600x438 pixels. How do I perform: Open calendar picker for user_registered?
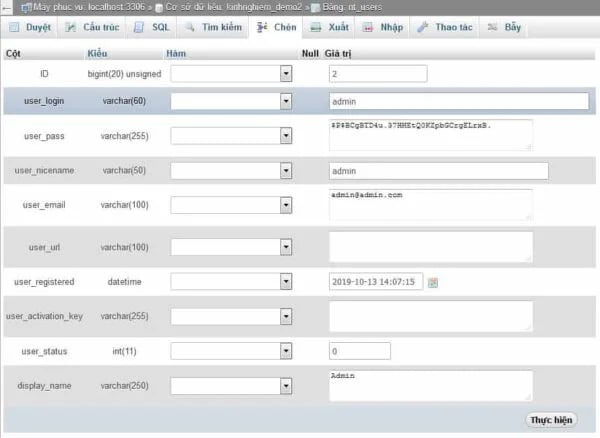[x=433, y=283]
